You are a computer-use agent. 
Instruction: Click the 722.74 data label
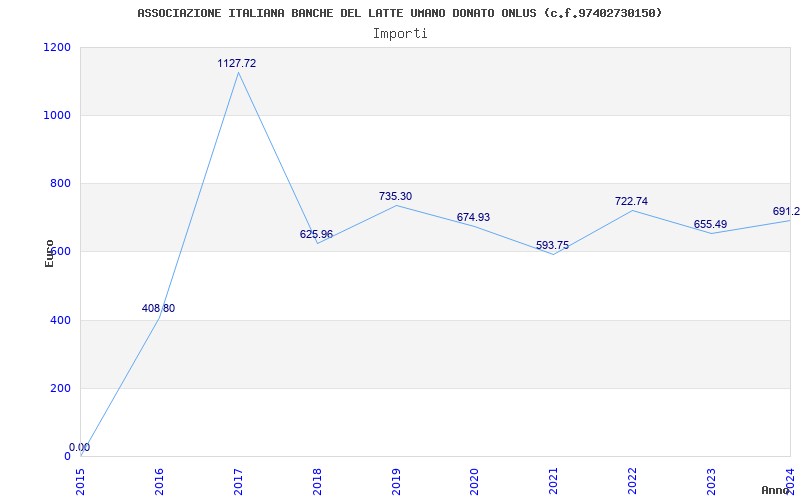(x=631, y=201)
